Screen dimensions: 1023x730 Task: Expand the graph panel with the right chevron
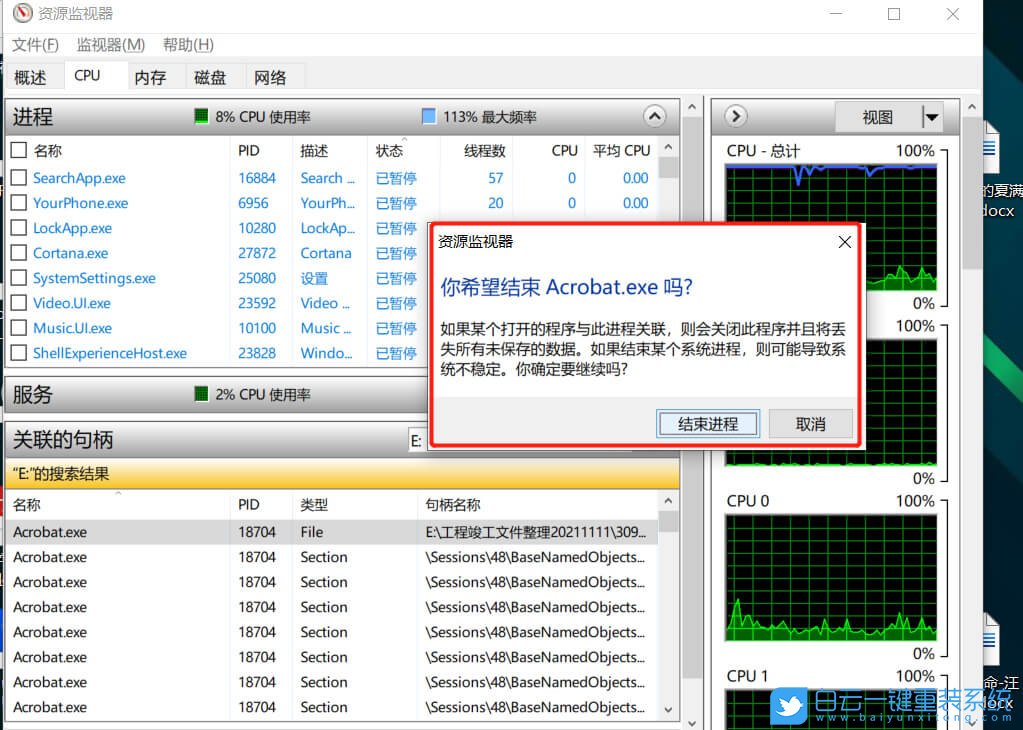click(x=734, y=116)
